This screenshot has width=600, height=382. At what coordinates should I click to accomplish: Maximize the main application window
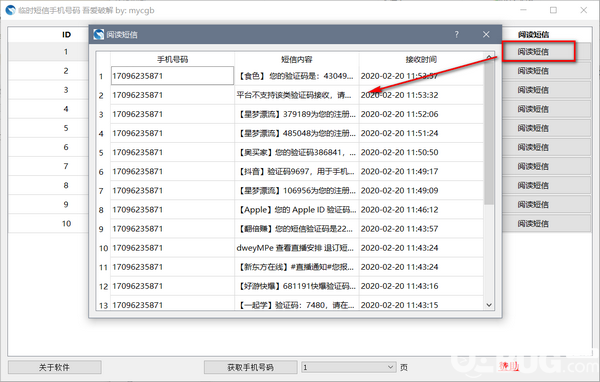tap(553, 10)
